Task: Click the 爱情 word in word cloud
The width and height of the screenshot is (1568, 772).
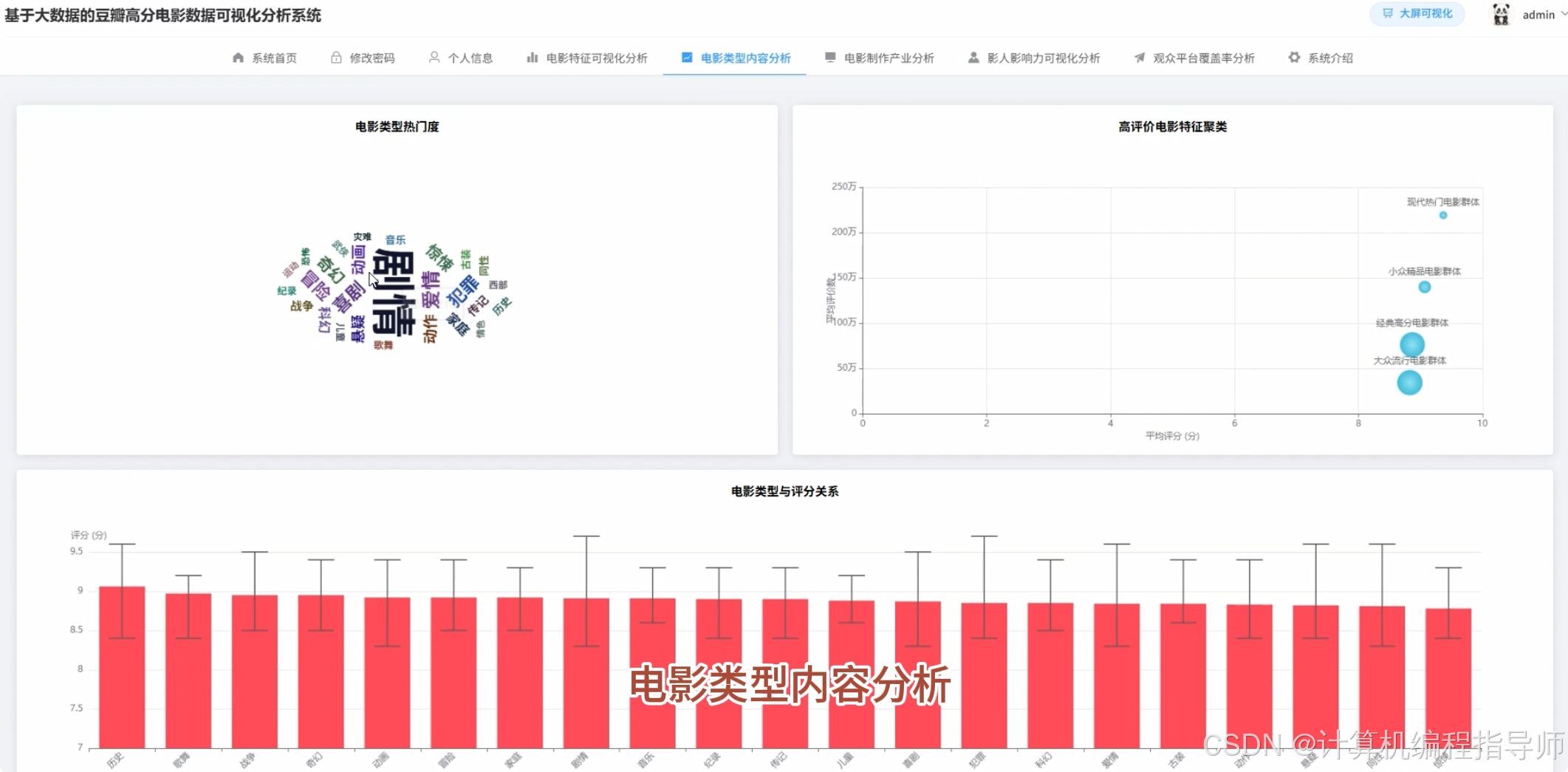Action: pyautogui.click(x=431, y=289)
